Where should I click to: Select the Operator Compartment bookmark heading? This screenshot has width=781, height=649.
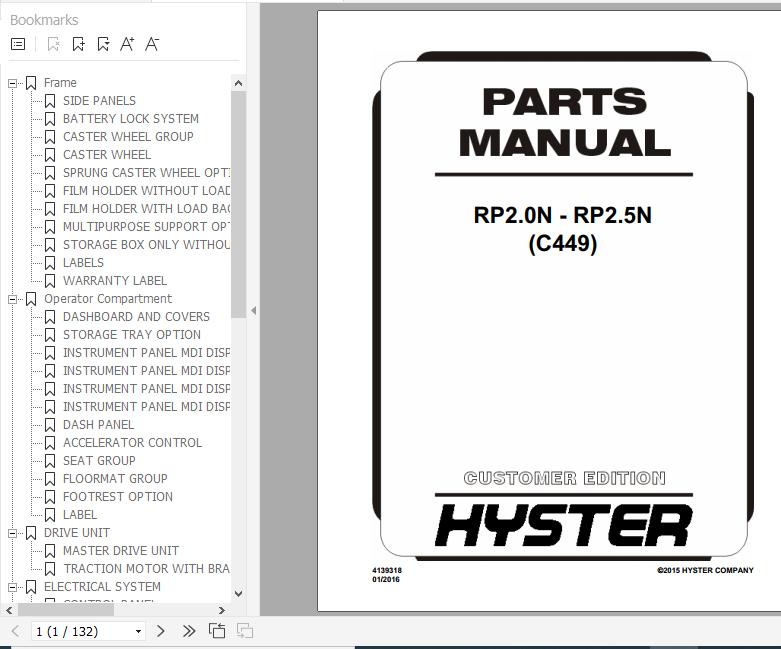coord(108,299)
